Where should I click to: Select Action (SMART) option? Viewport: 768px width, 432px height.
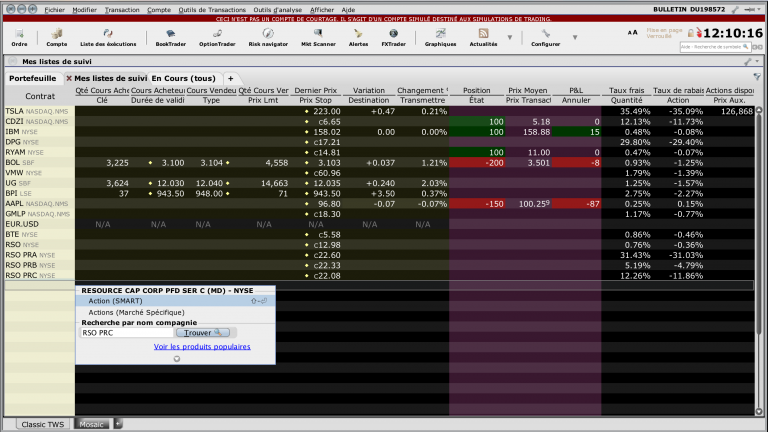175,301
